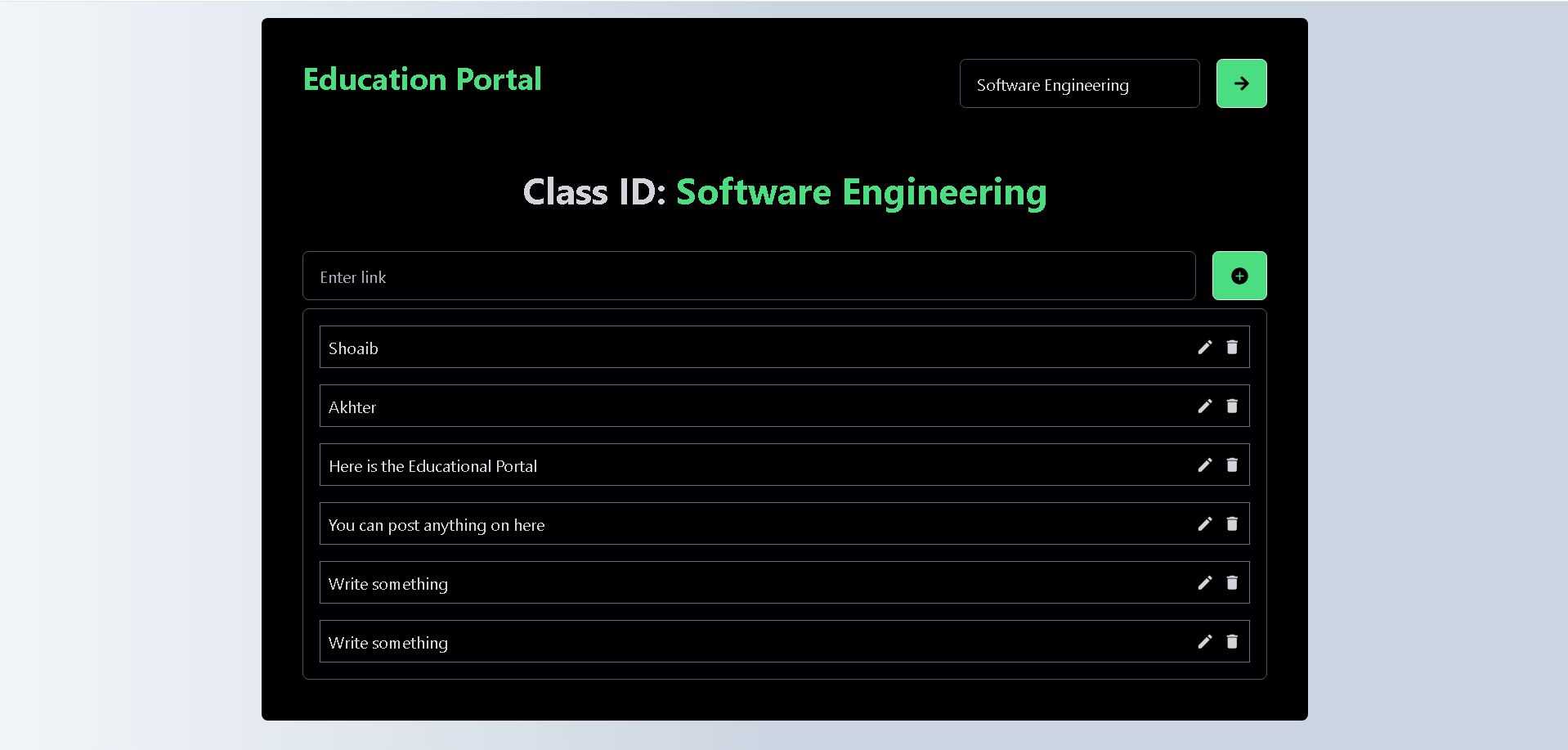Delete the Shoaib post
The height and width of the screenshot is (750, 1568).
(x=1232, y=347)
